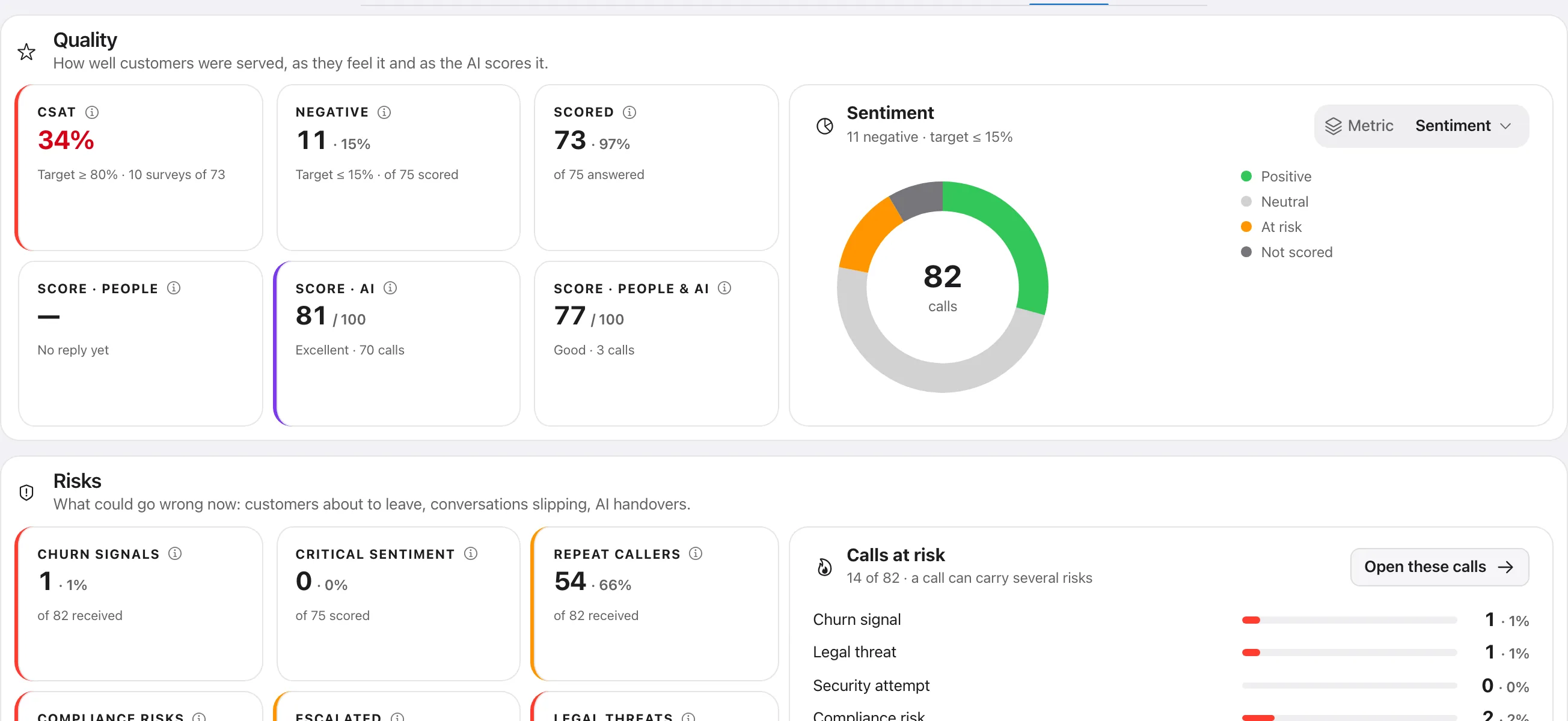Image resolution: width=1568 pixels, height=721 pixels.
Task: Click the REPEAT CALLERS info icon
Action: point(696,553)
